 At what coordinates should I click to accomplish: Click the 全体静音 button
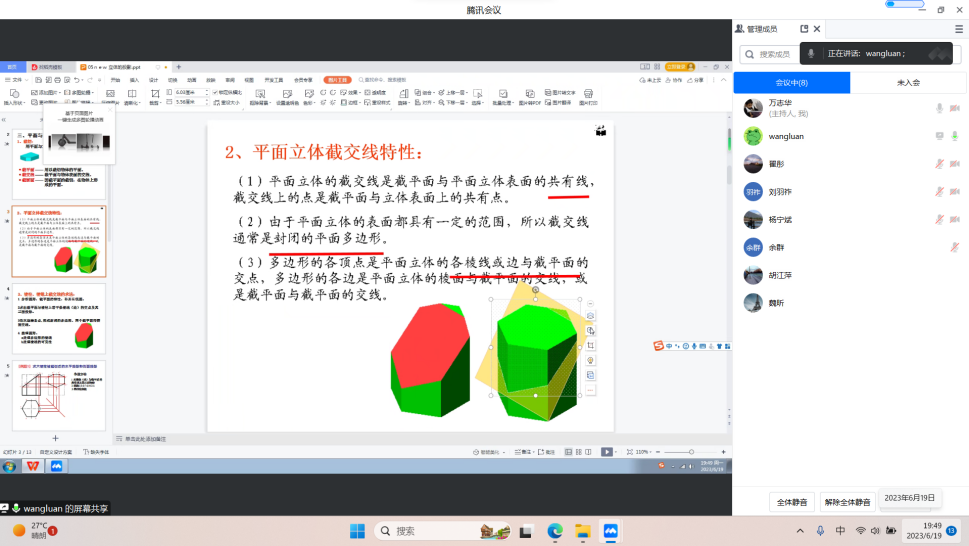[792, 502]
